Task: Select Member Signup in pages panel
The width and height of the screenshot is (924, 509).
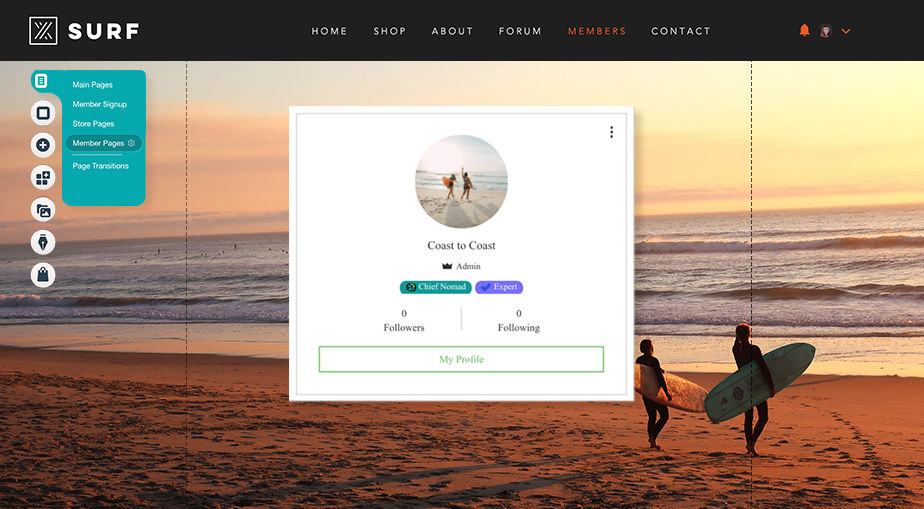Action: tap(100, 104)
